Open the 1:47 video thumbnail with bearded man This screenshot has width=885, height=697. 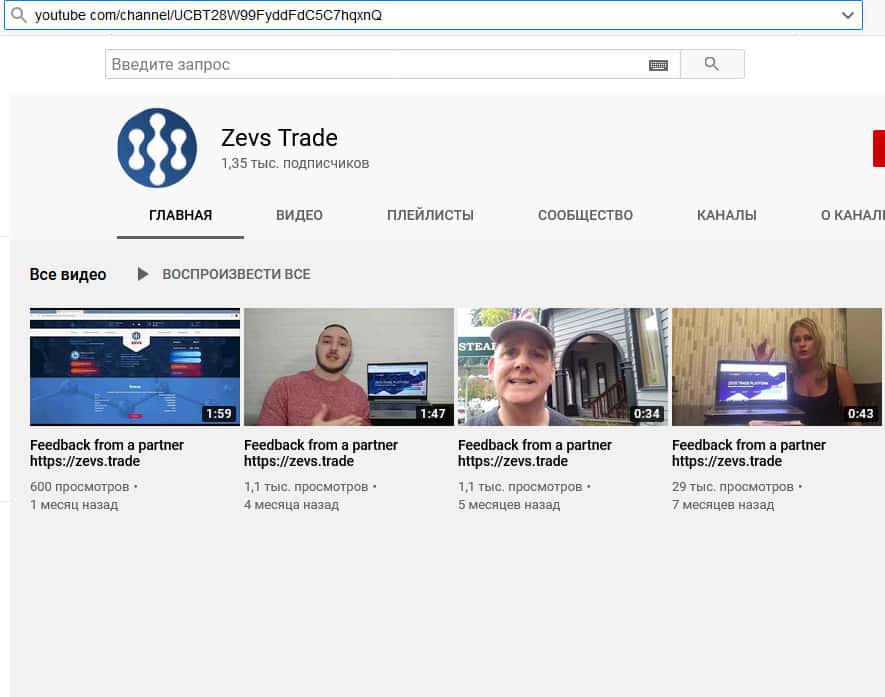tap(349, 367)
